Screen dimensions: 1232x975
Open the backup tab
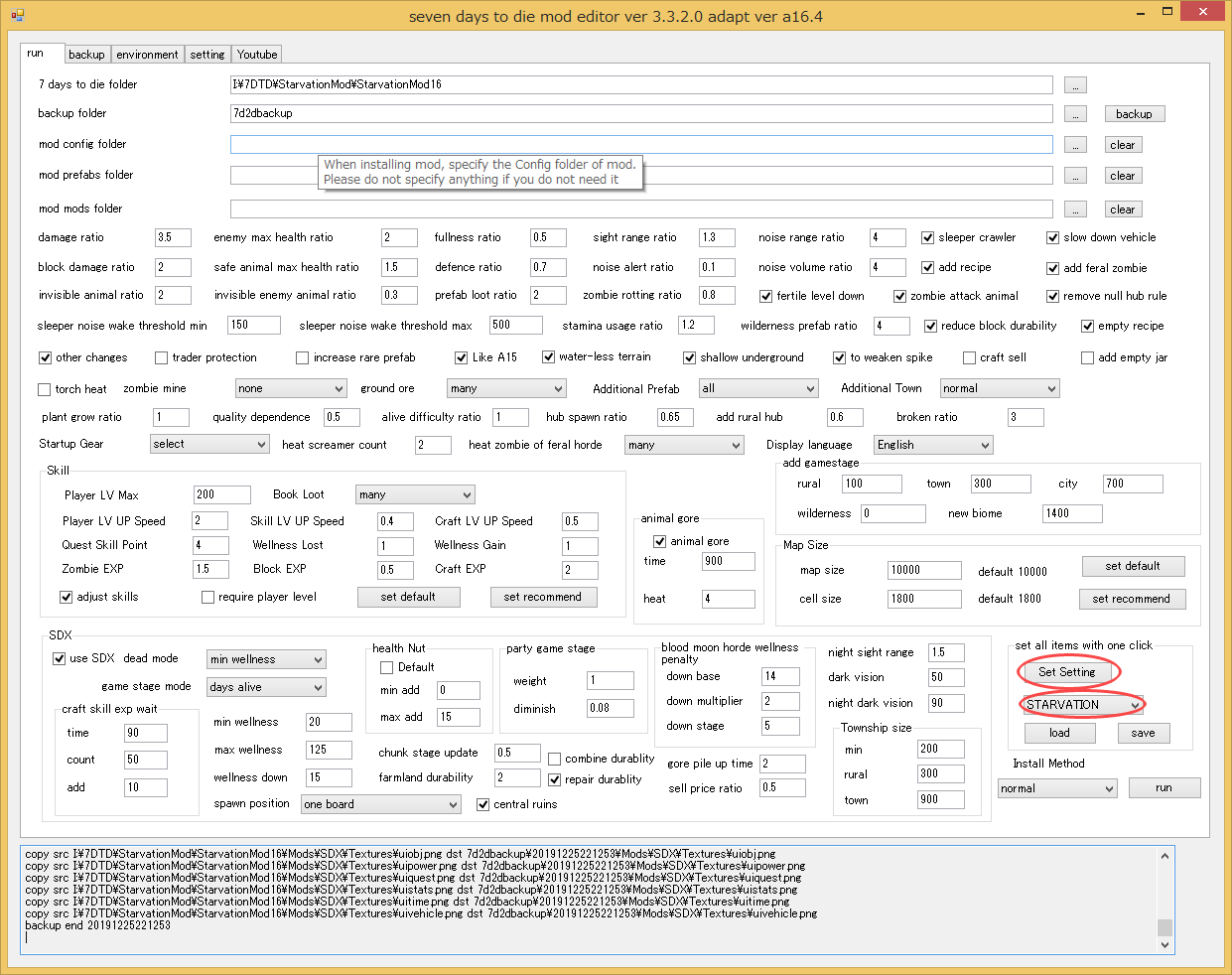[x=87, y=55]
